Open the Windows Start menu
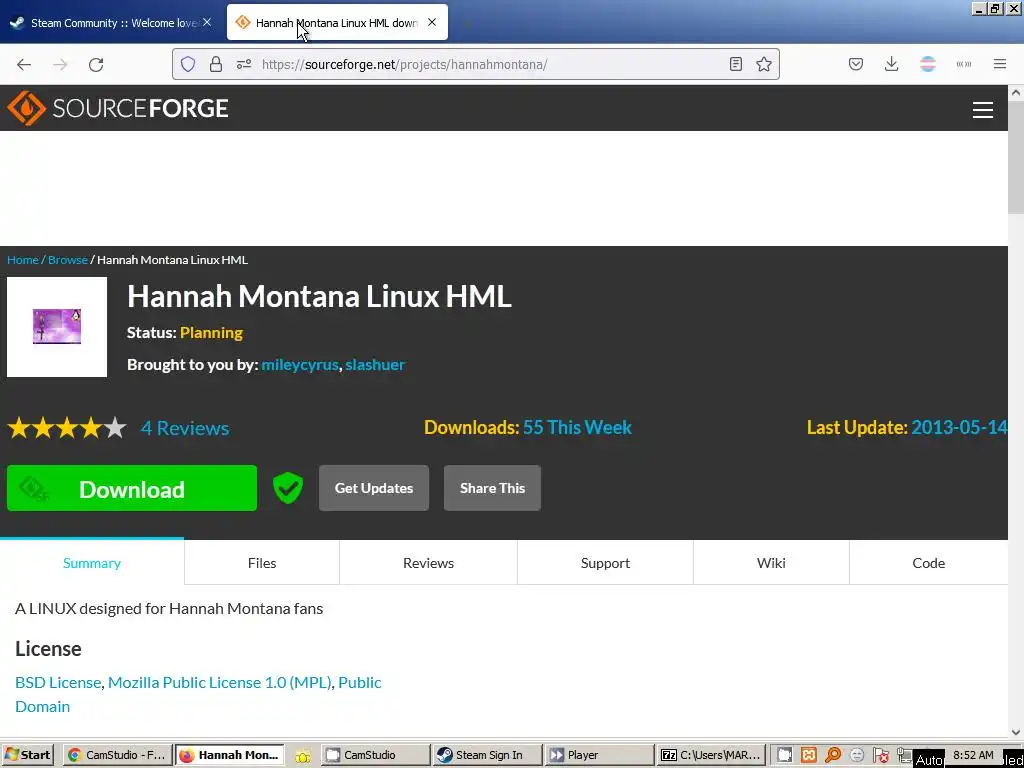 (x=28, y=755)
